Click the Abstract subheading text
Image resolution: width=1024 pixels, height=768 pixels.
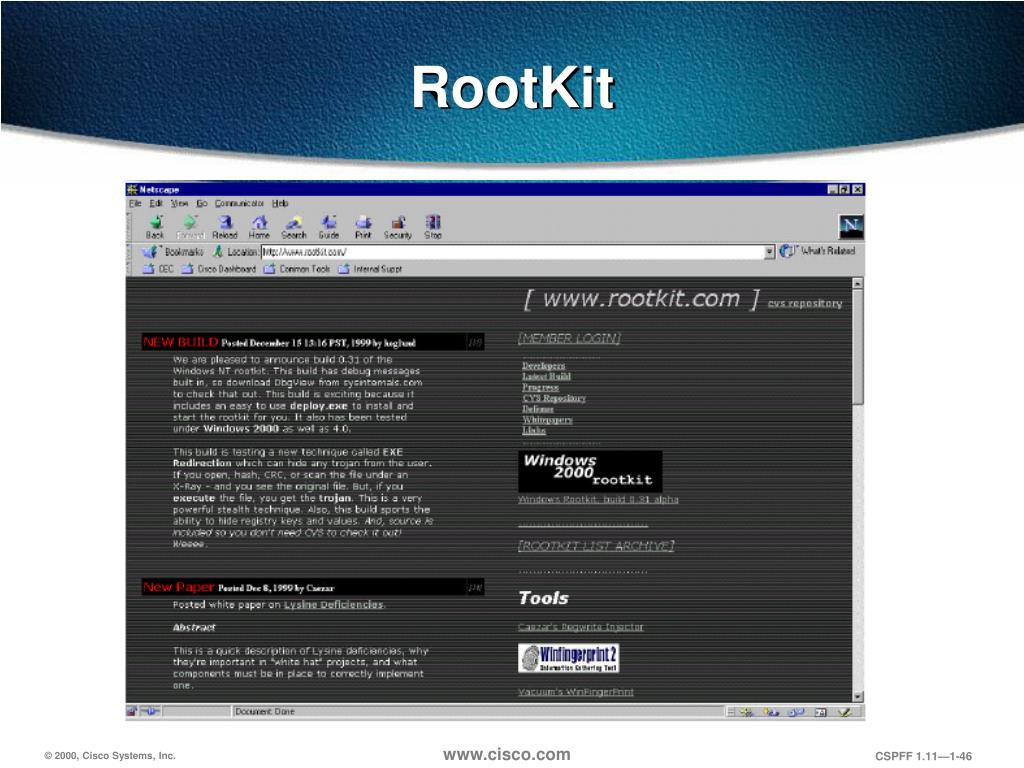tap(194, 628)
